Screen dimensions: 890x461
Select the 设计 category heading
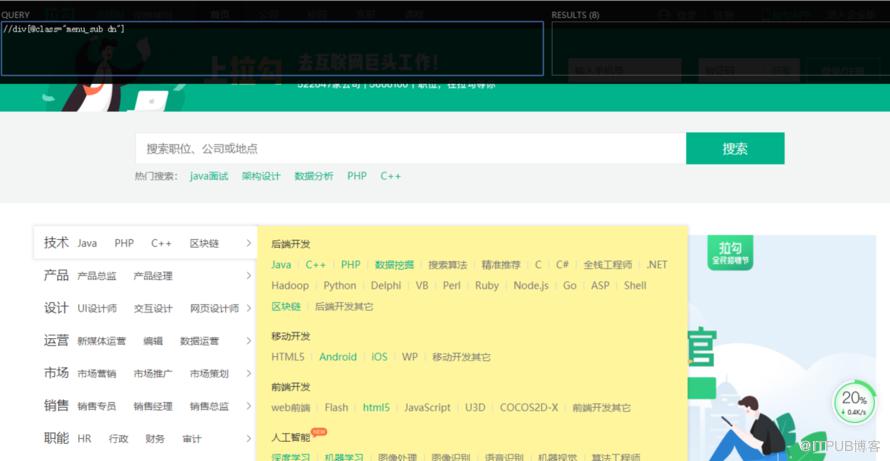click(x=56, y=308)
